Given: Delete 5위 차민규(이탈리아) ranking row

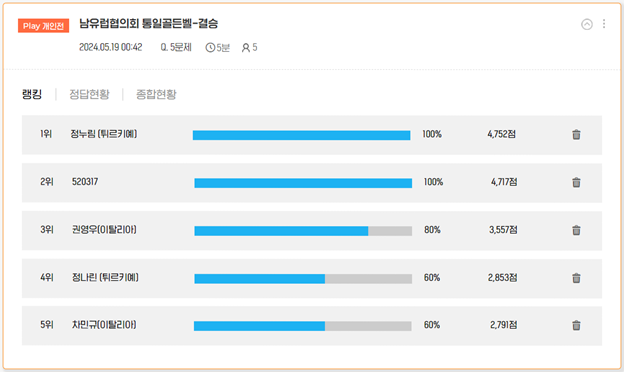Looking at the screenshot, I should tap(576, 325).
